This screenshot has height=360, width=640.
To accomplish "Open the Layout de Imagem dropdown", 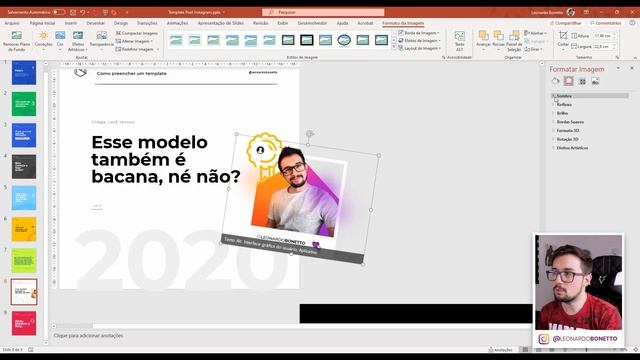I will pyautogui.click(x=420, y=48).
